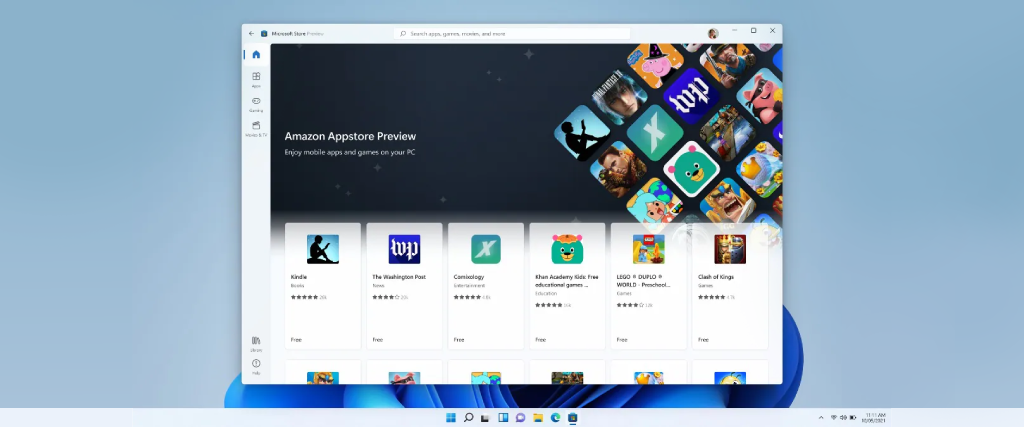Click 'News' category under The Washington Post
The image size is (1024, 427).
(x=378, y=285)
